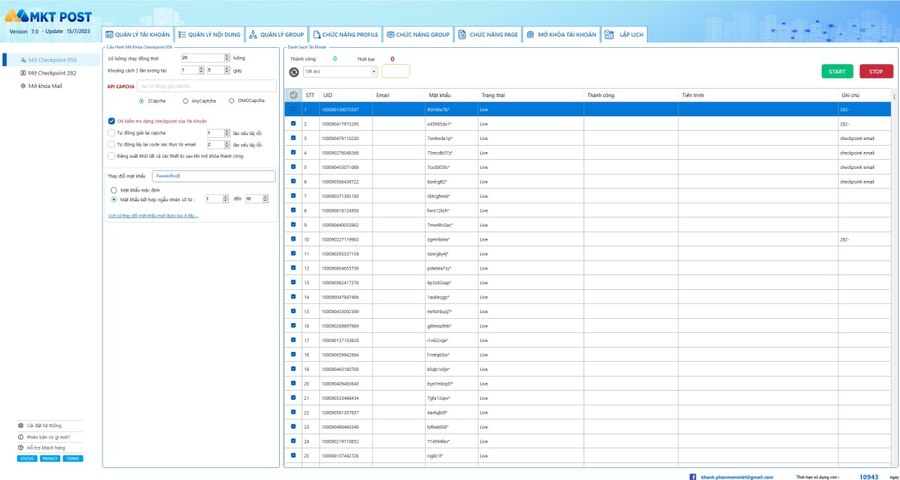This screenshot has width=900, height=480.
Task: Toggle checkbox for row 2 account
Action: point(294,123)
